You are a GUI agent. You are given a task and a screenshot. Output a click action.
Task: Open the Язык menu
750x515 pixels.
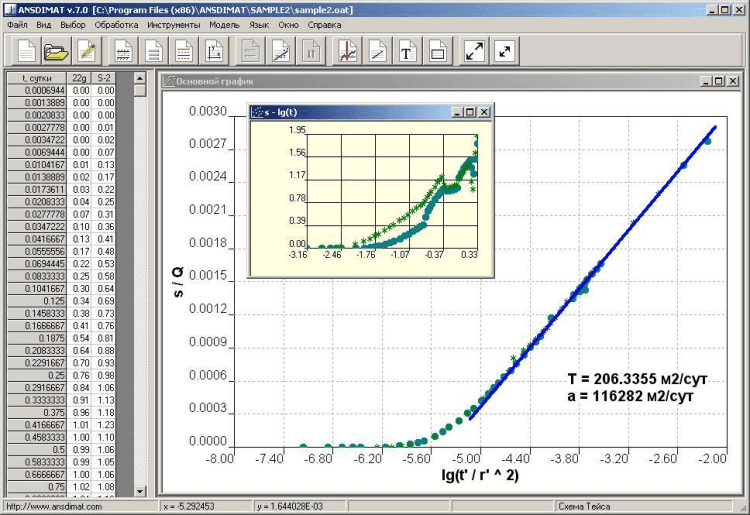pos(259,25)
